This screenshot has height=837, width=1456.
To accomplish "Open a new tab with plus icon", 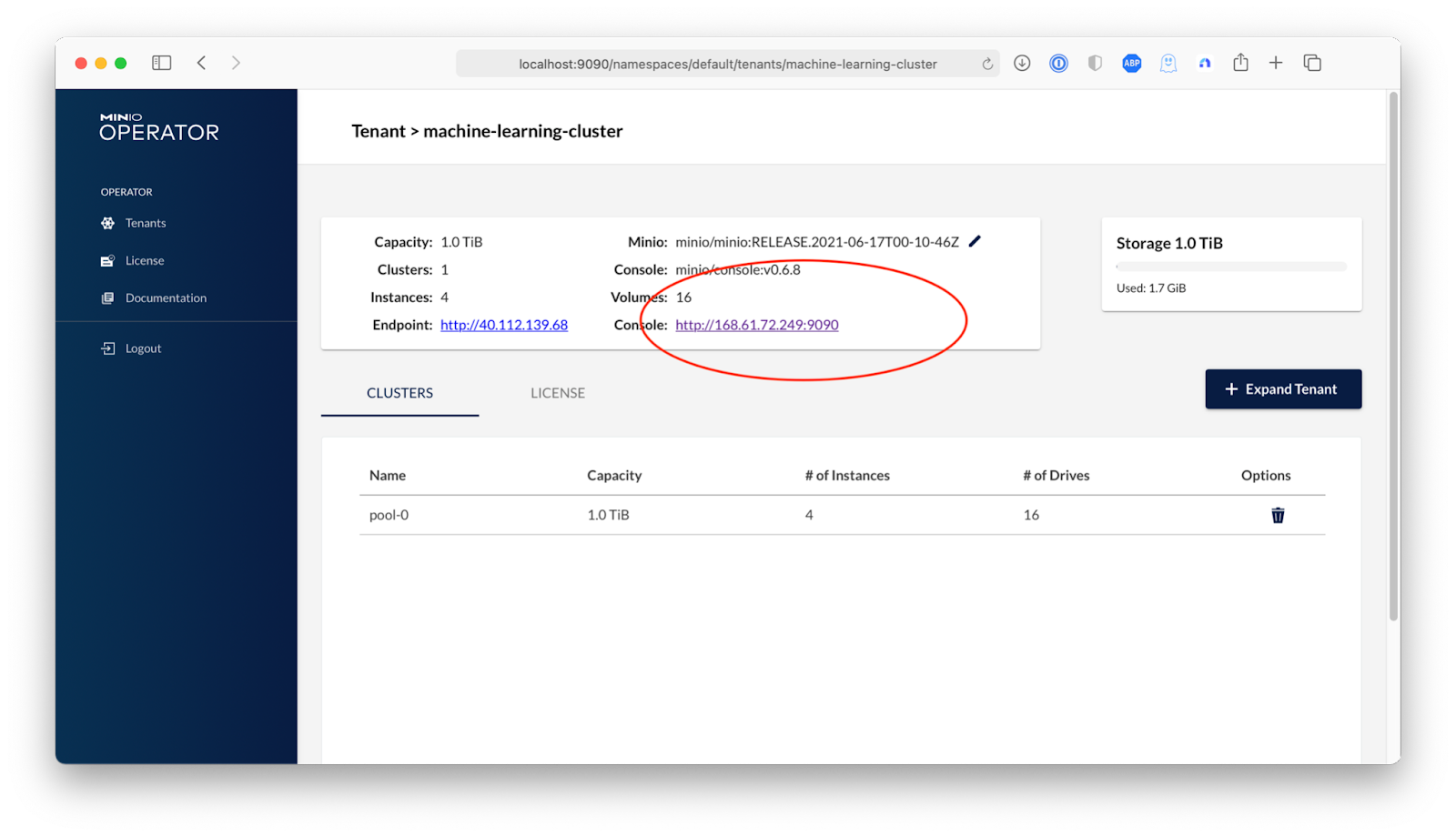I will click(x=1276, y=63).
